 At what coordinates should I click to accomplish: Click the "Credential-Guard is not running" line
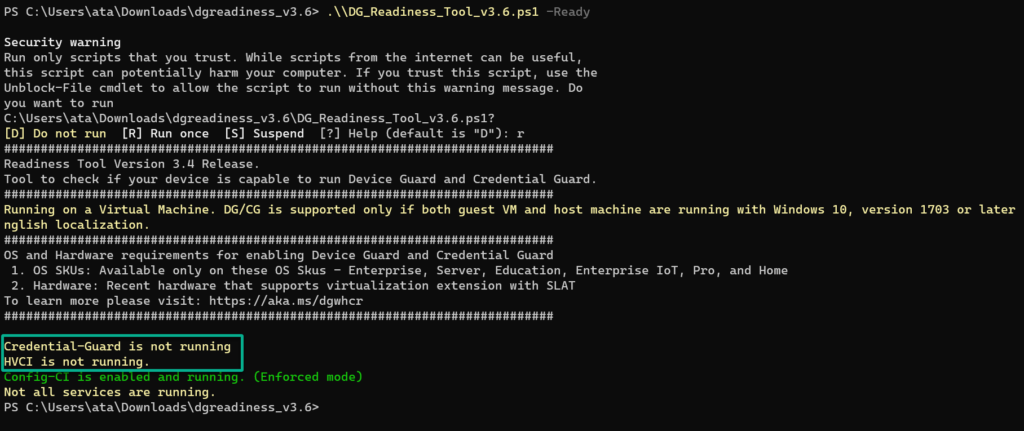(118, 346)
